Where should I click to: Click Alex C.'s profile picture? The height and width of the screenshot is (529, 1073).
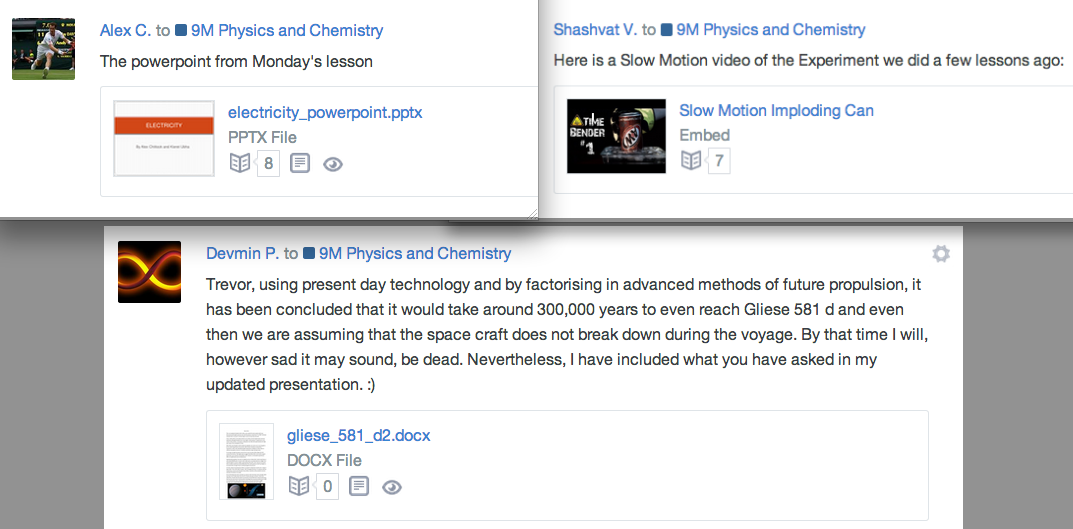coord(43,48)
